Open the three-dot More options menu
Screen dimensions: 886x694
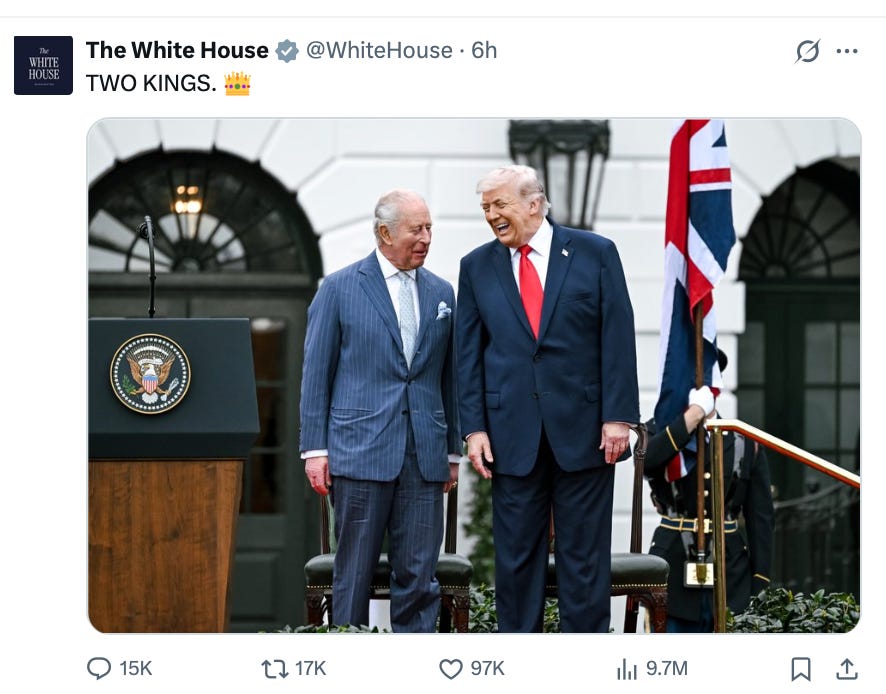point(847,51)
